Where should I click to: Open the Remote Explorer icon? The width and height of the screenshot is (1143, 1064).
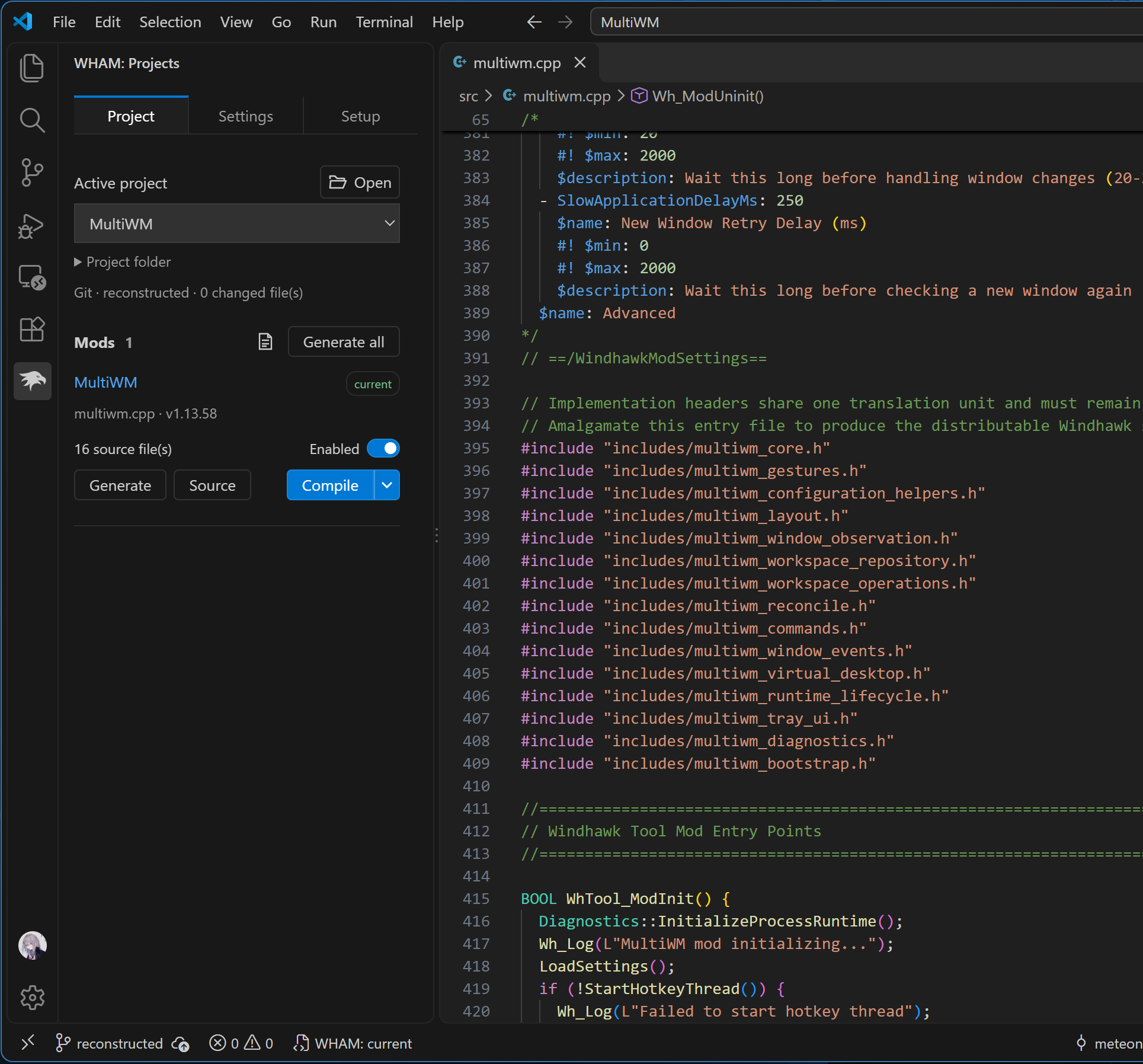pos(32,277)
